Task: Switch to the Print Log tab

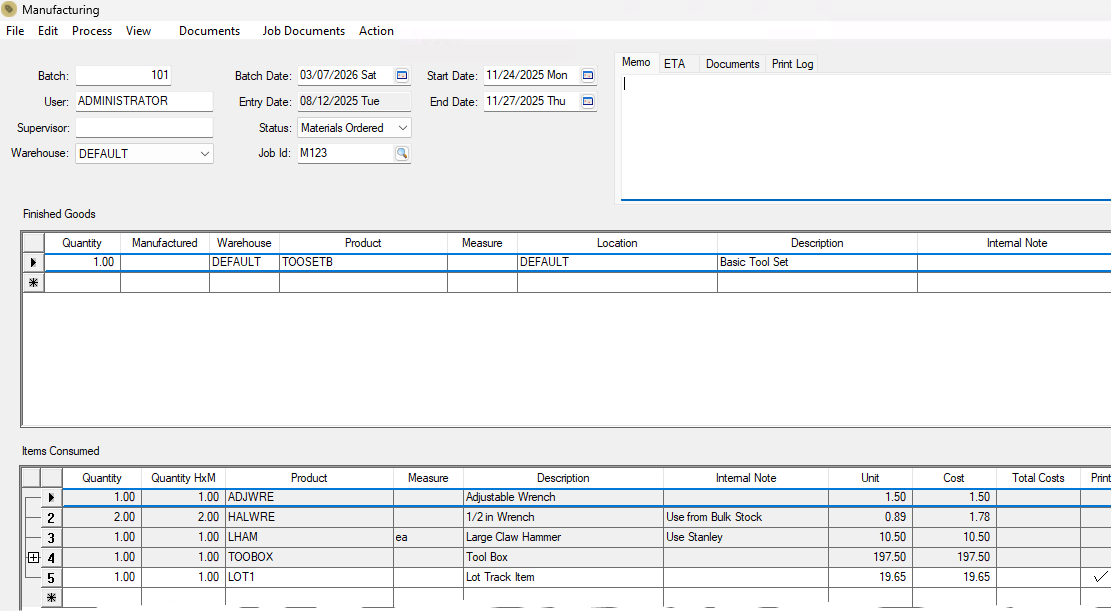Action: coord(792,64)
